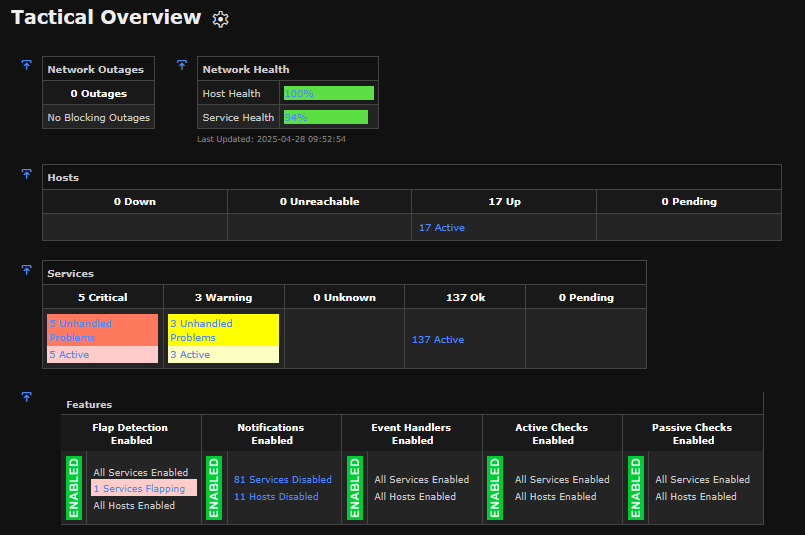Click the Service Health percentage bar
The width and height of the screenshot is (805, 535).
[x=325, y=117]
